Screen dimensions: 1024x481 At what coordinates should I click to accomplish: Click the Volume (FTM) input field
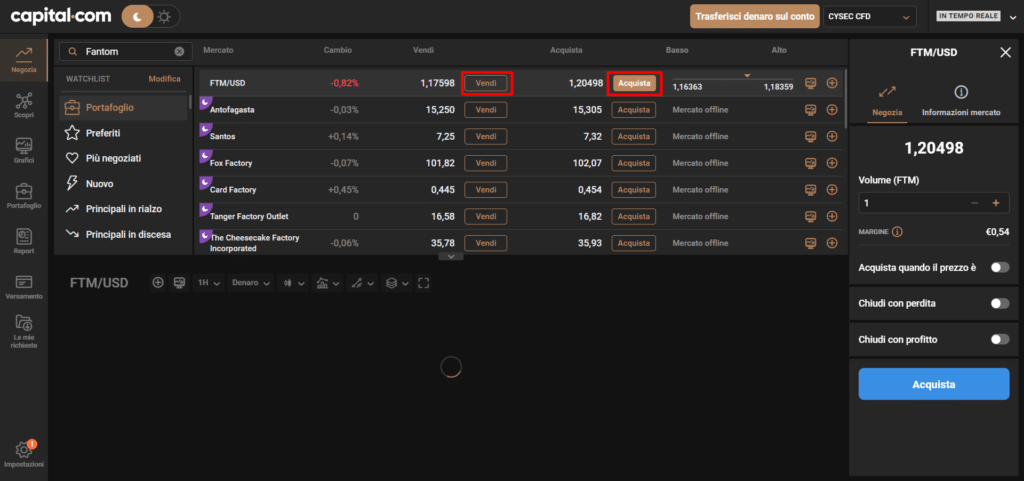[914, 203]
